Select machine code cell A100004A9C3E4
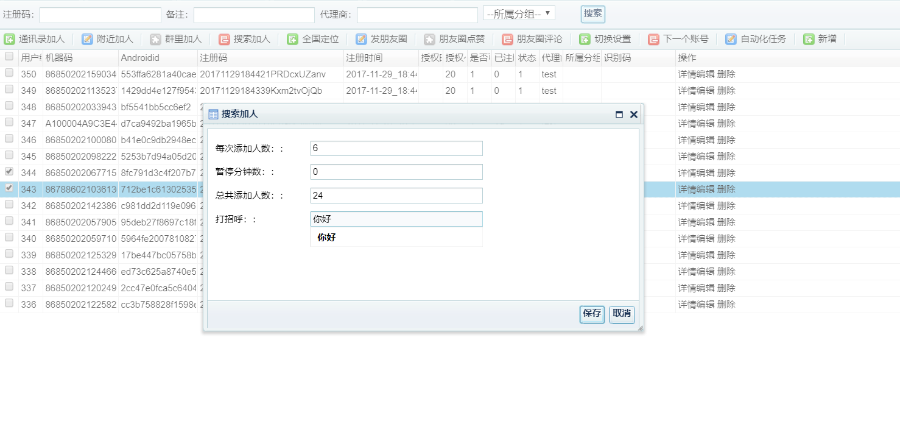 (80, 123)
